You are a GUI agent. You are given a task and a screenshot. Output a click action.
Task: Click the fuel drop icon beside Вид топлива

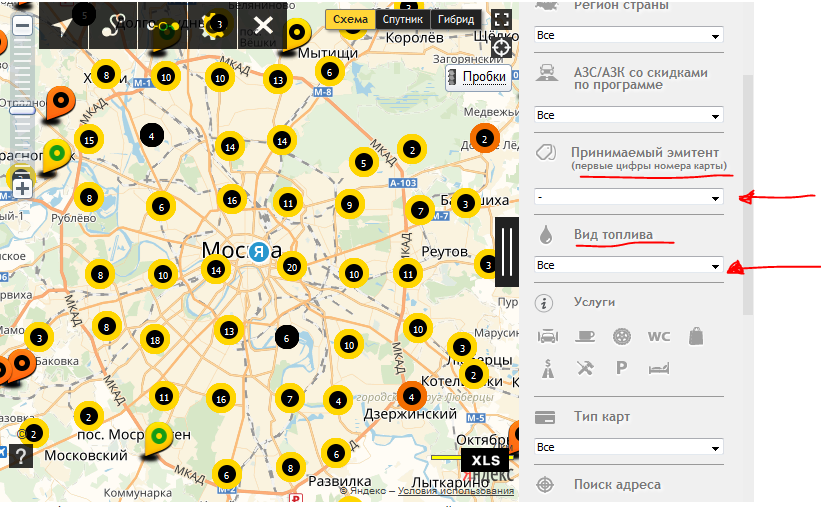pyautogui.click(x=546, y=235)
